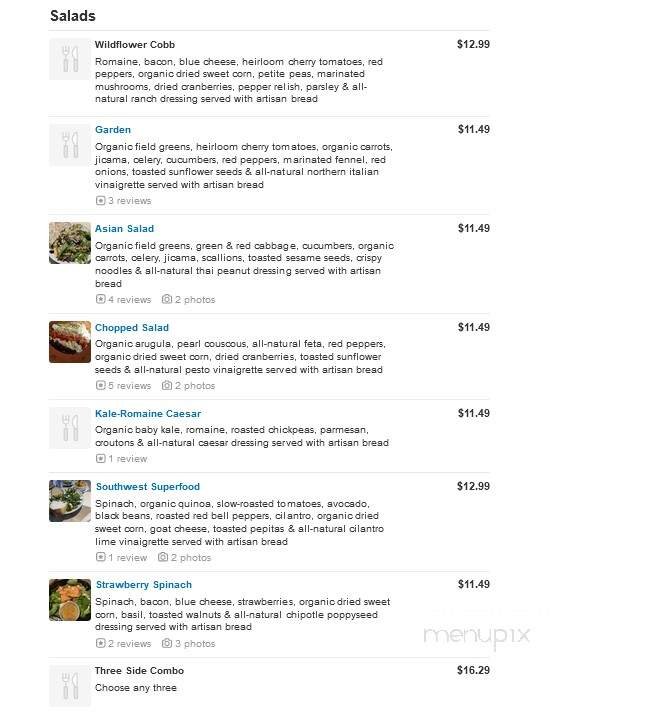Go to the Chopped Salad item page
The image size is (656, 718).
pyautogui.click(x=132, y=328)
